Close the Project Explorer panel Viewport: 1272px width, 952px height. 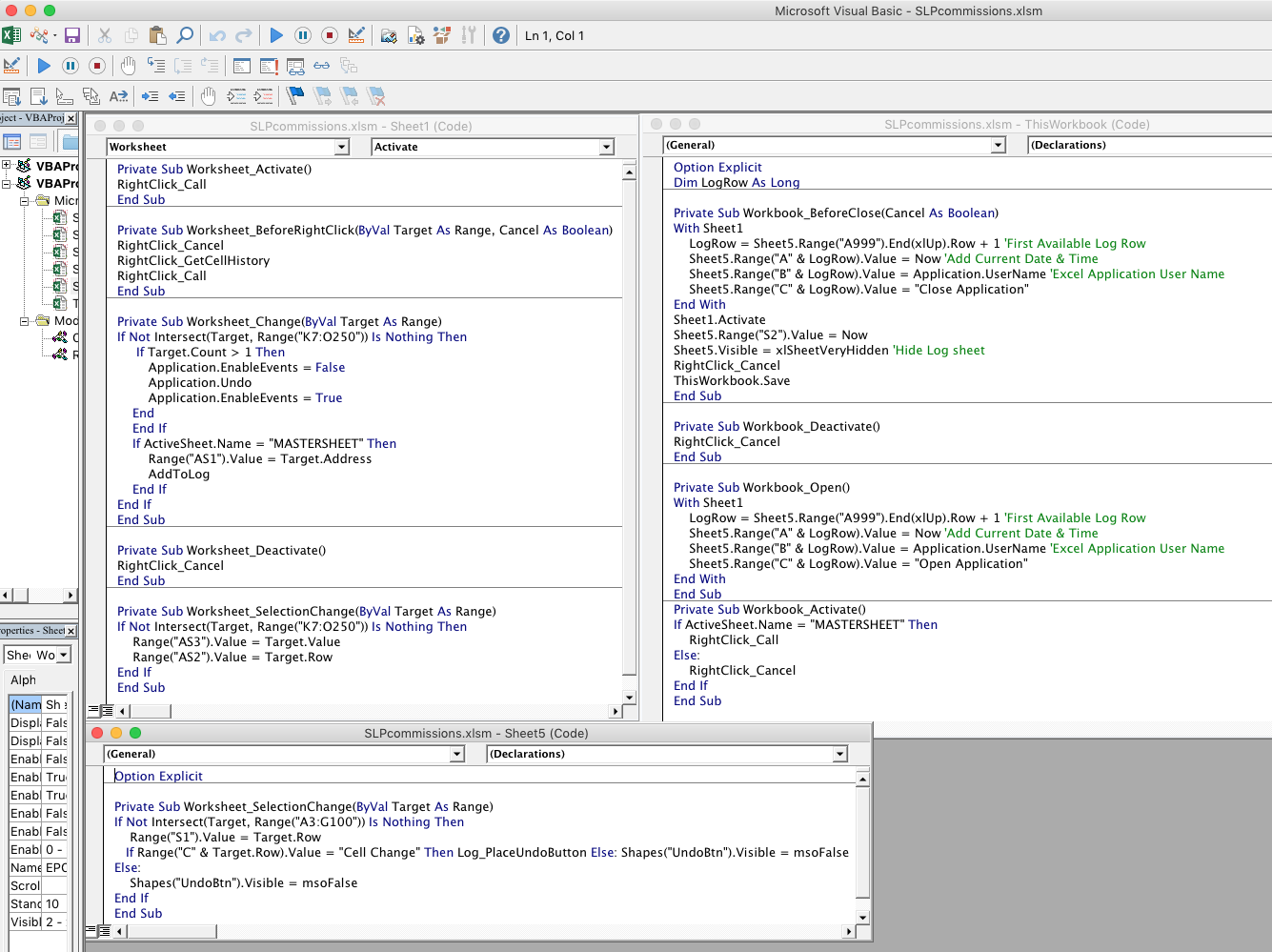pyautogui.click(x=71, y=118)
